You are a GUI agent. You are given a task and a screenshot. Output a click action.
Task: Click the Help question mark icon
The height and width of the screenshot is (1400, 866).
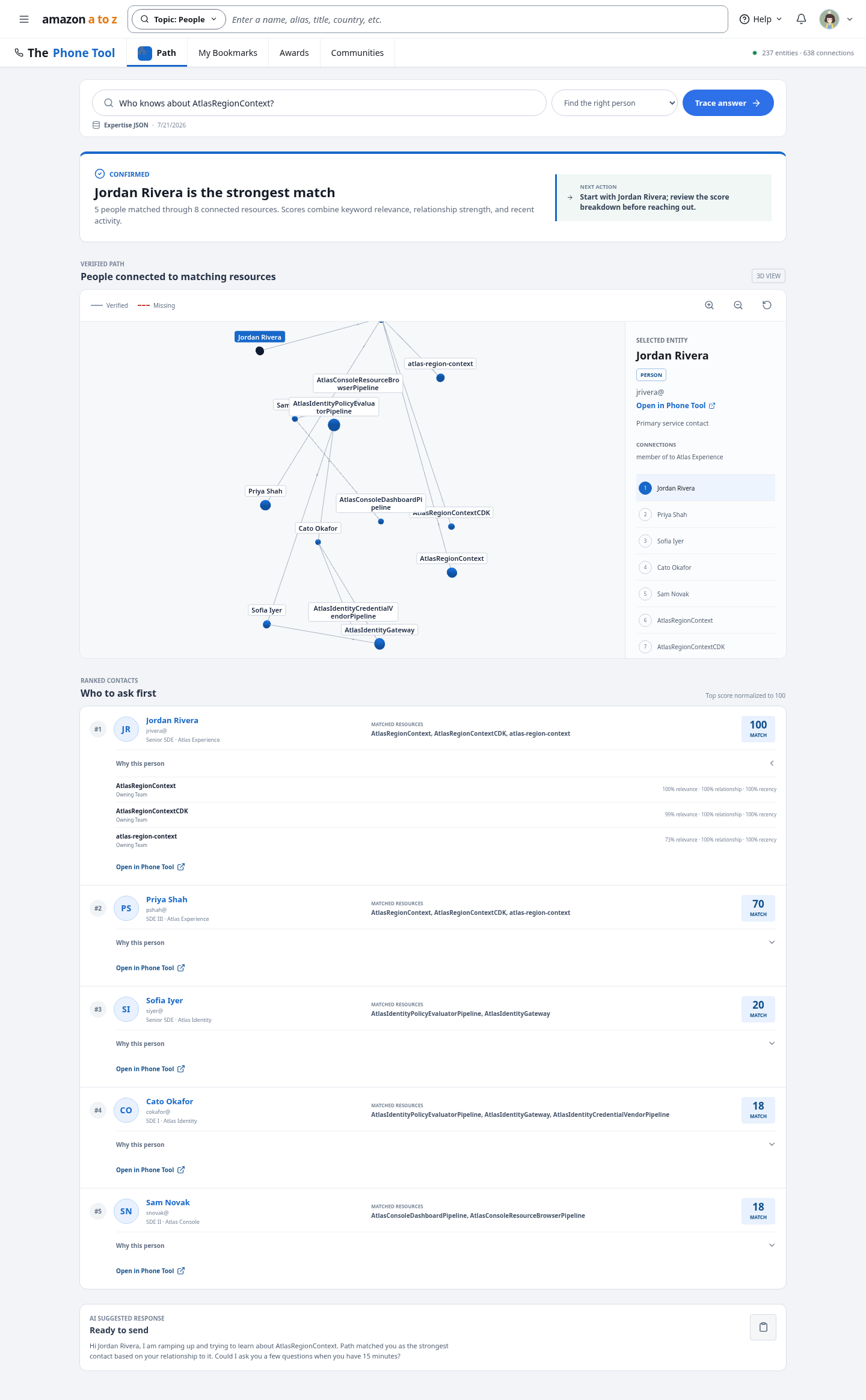[745, 19]
